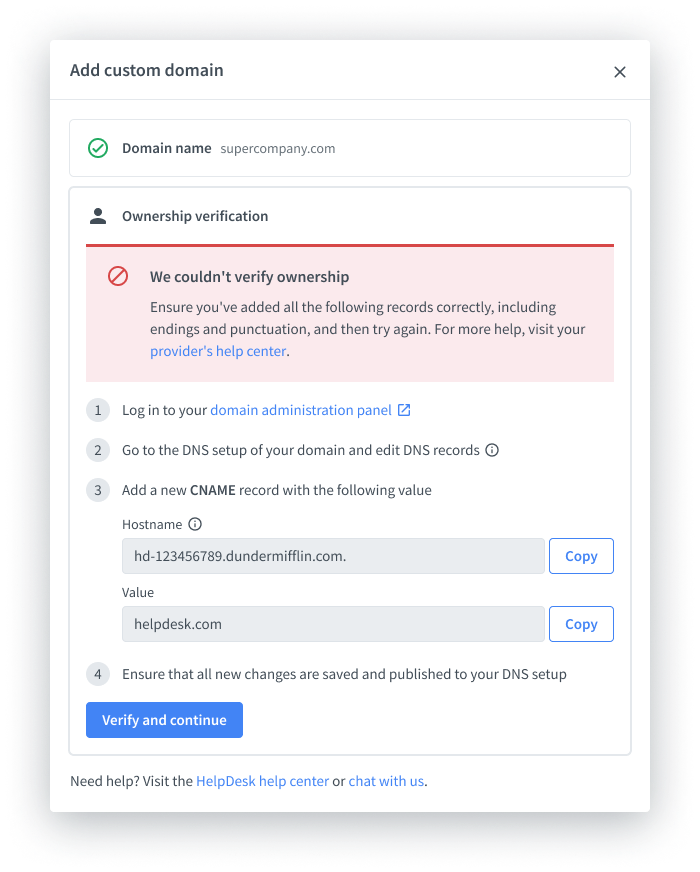Close the Add custom domain dialog
Viewport: 700px width, 872px height.
coord(619,72)
